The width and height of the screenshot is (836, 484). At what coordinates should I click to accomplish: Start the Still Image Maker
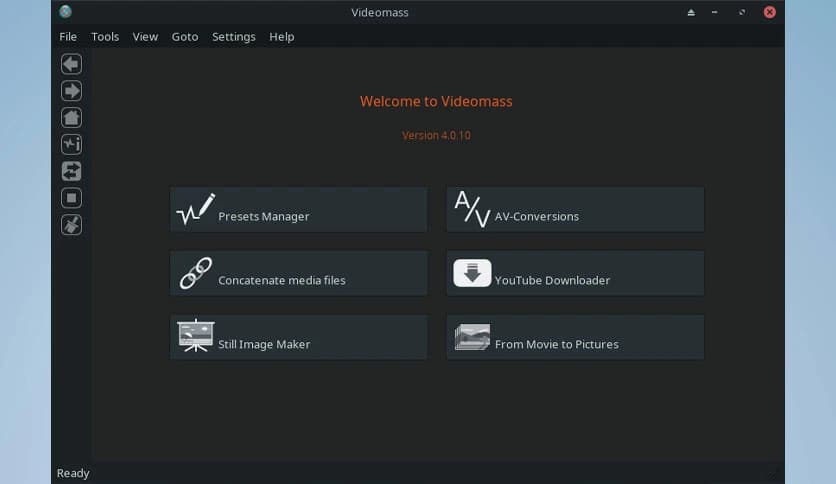tap(299, 337)
